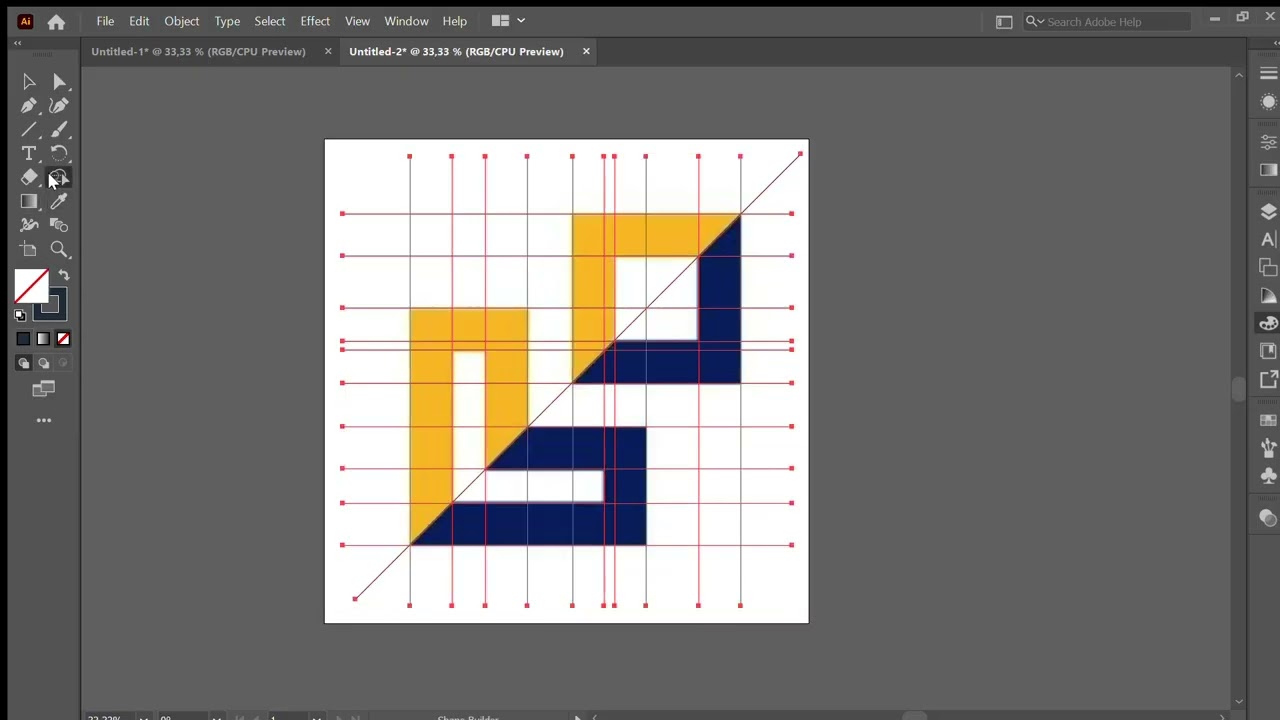This screenshot has height=720, width=1280.
Task: Open the Window menu
Action: point(406,21)
